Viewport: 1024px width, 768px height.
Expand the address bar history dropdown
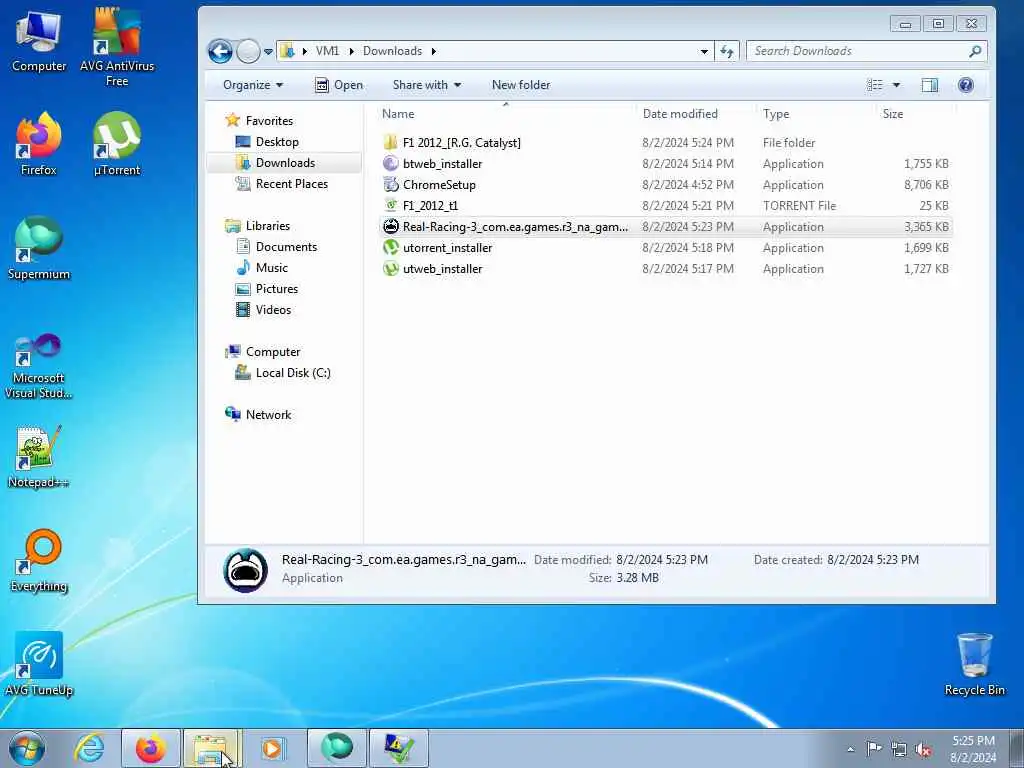[x=704, y=51]
